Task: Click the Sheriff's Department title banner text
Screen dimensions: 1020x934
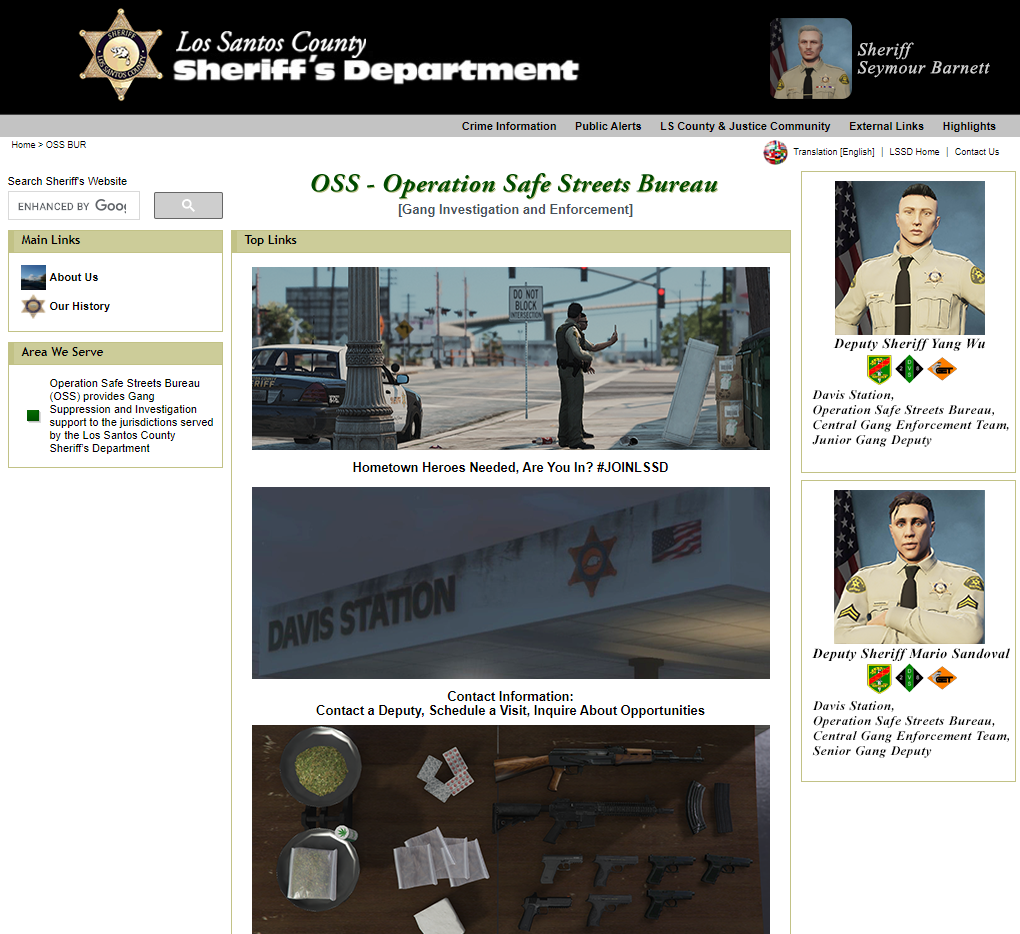Action: 376,57
